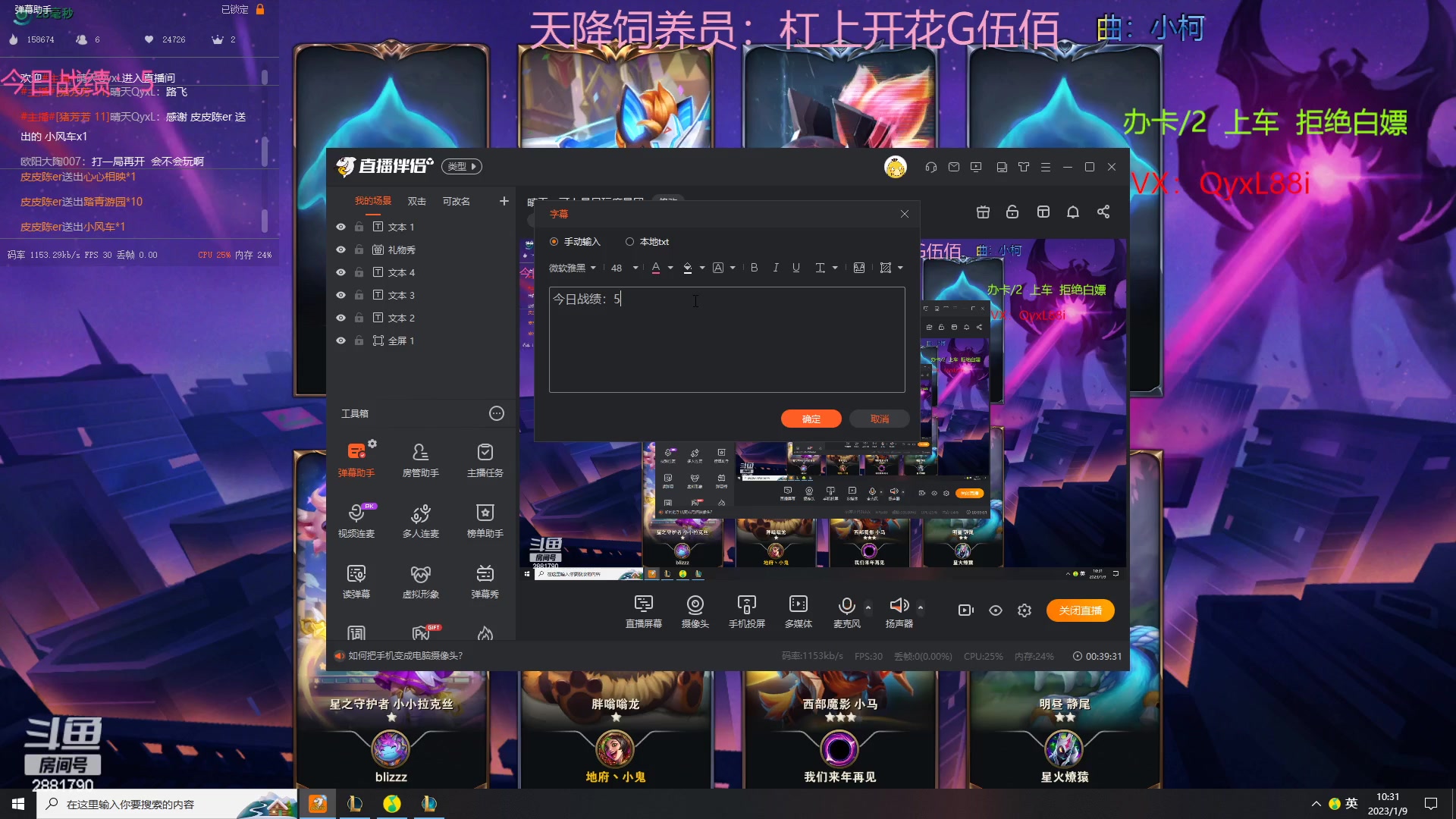Toggle visibility of 全屏 1 layer

pos(340,340)
